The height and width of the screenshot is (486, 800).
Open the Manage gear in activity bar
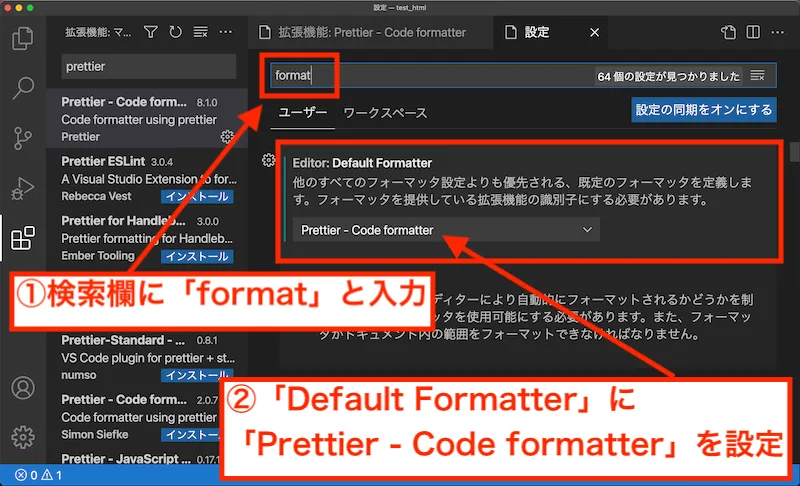tap(22, 437)
